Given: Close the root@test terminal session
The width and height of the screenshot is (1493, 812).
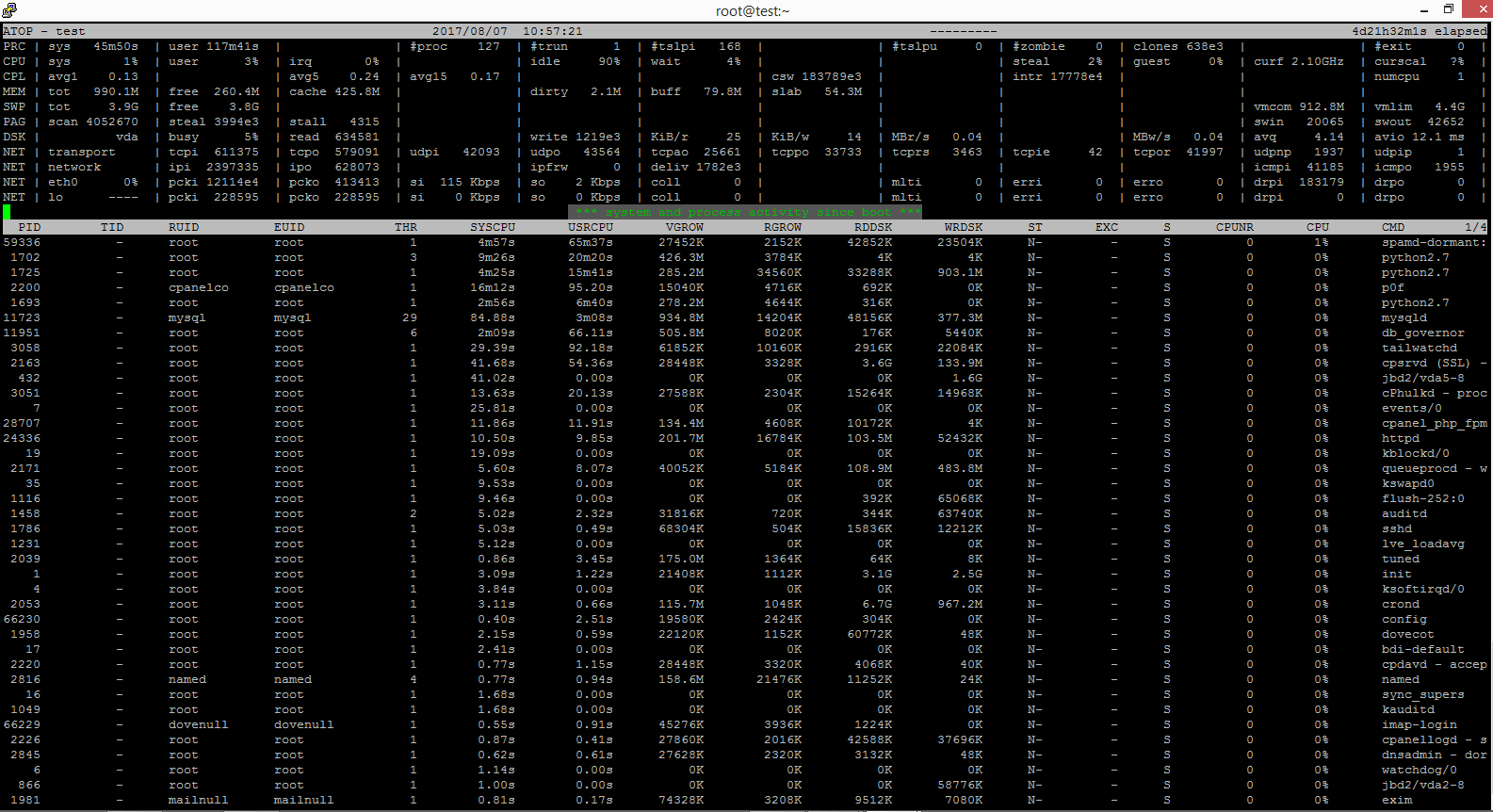Looking at the screenshot, I should [x=1476, y=10].
